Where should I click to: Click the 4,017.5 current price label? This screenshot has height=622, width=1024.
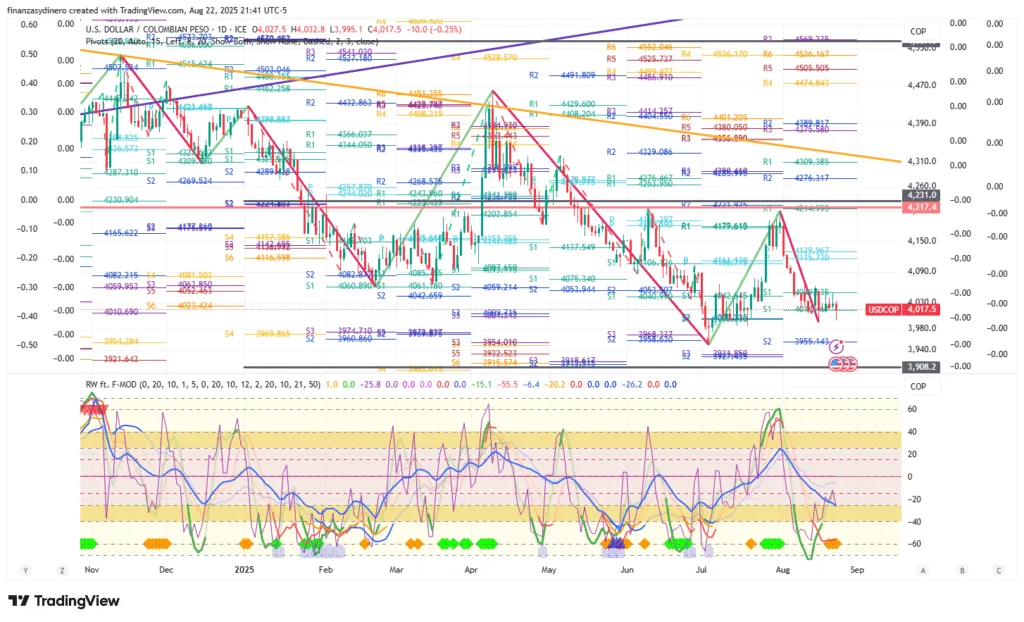[920, 309]
